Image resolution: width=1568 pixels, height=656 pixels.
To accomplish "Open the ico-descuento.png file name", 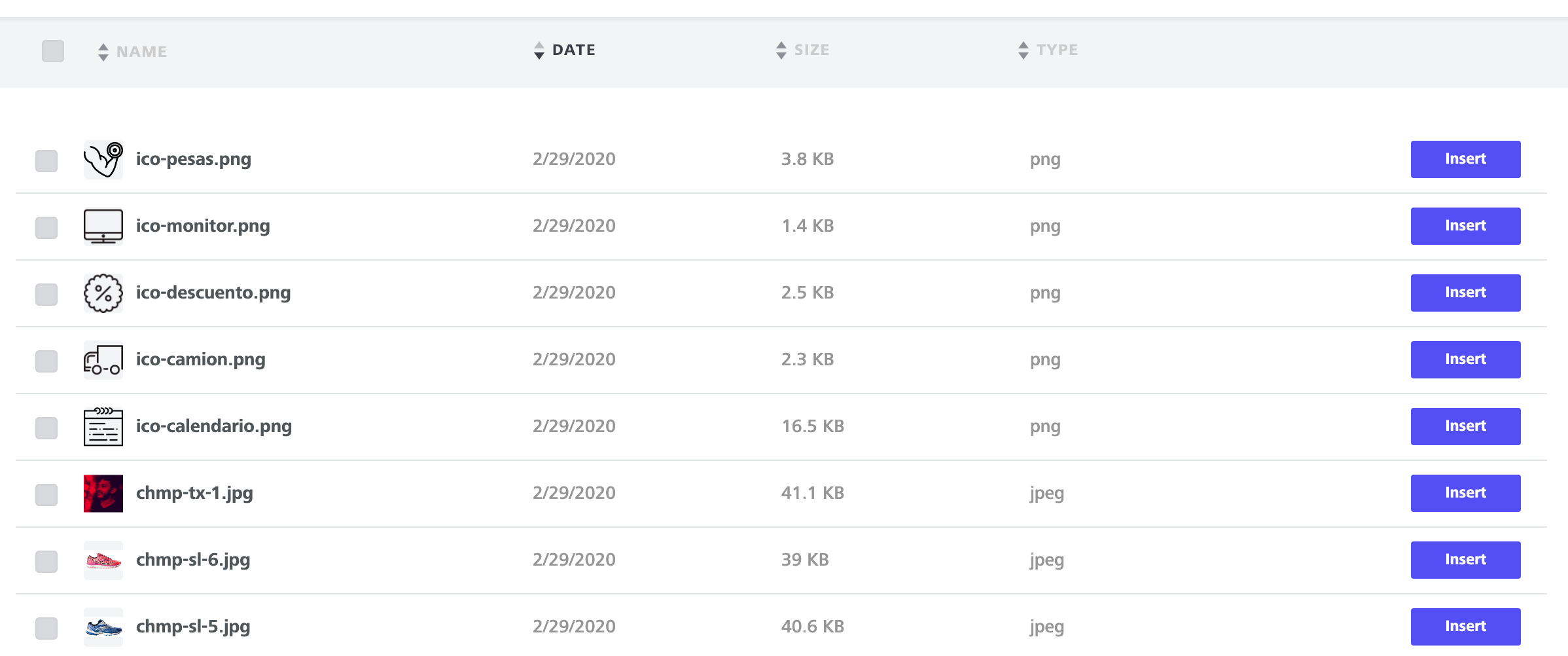I will (x=213, y=293).
